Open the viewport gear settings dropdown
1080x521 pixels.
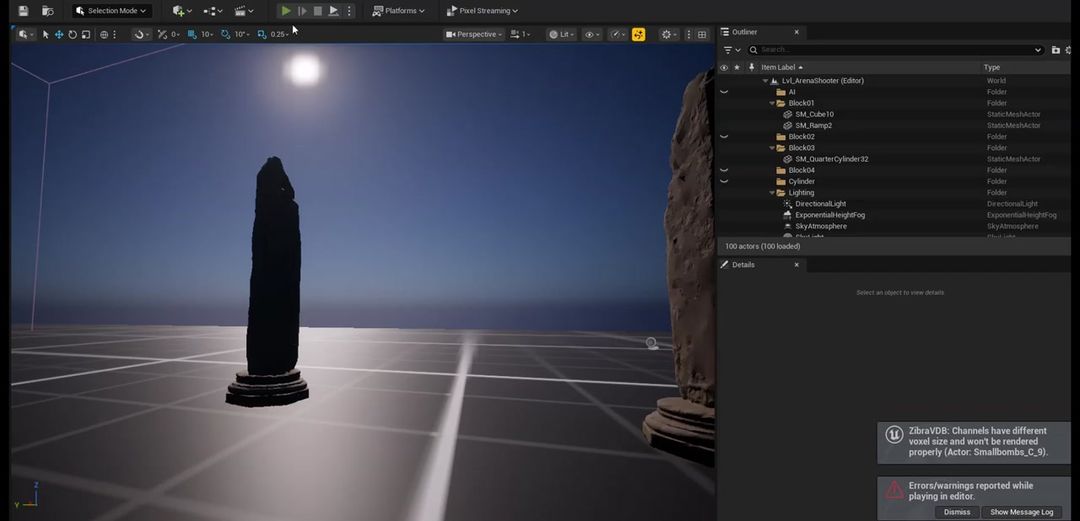coord(669,34)
